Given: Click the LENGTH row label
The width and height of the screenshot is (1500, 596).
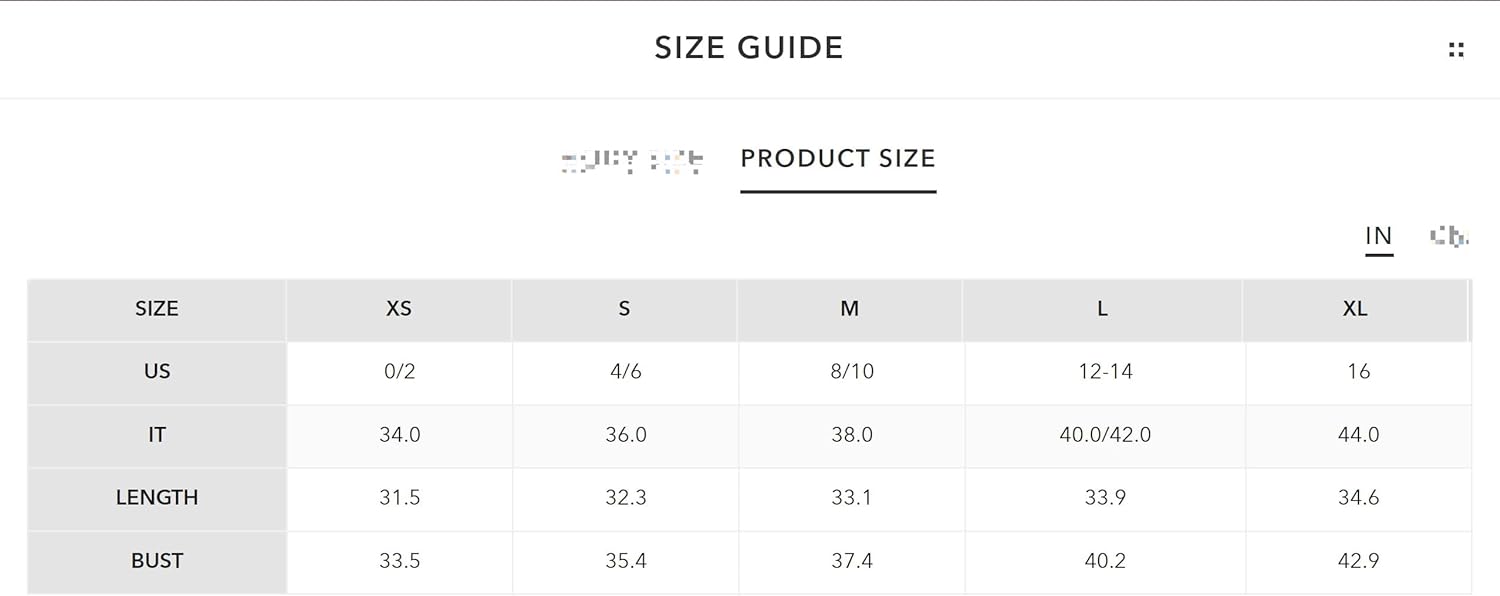Looking at the screenshot, I should point(157,498).
